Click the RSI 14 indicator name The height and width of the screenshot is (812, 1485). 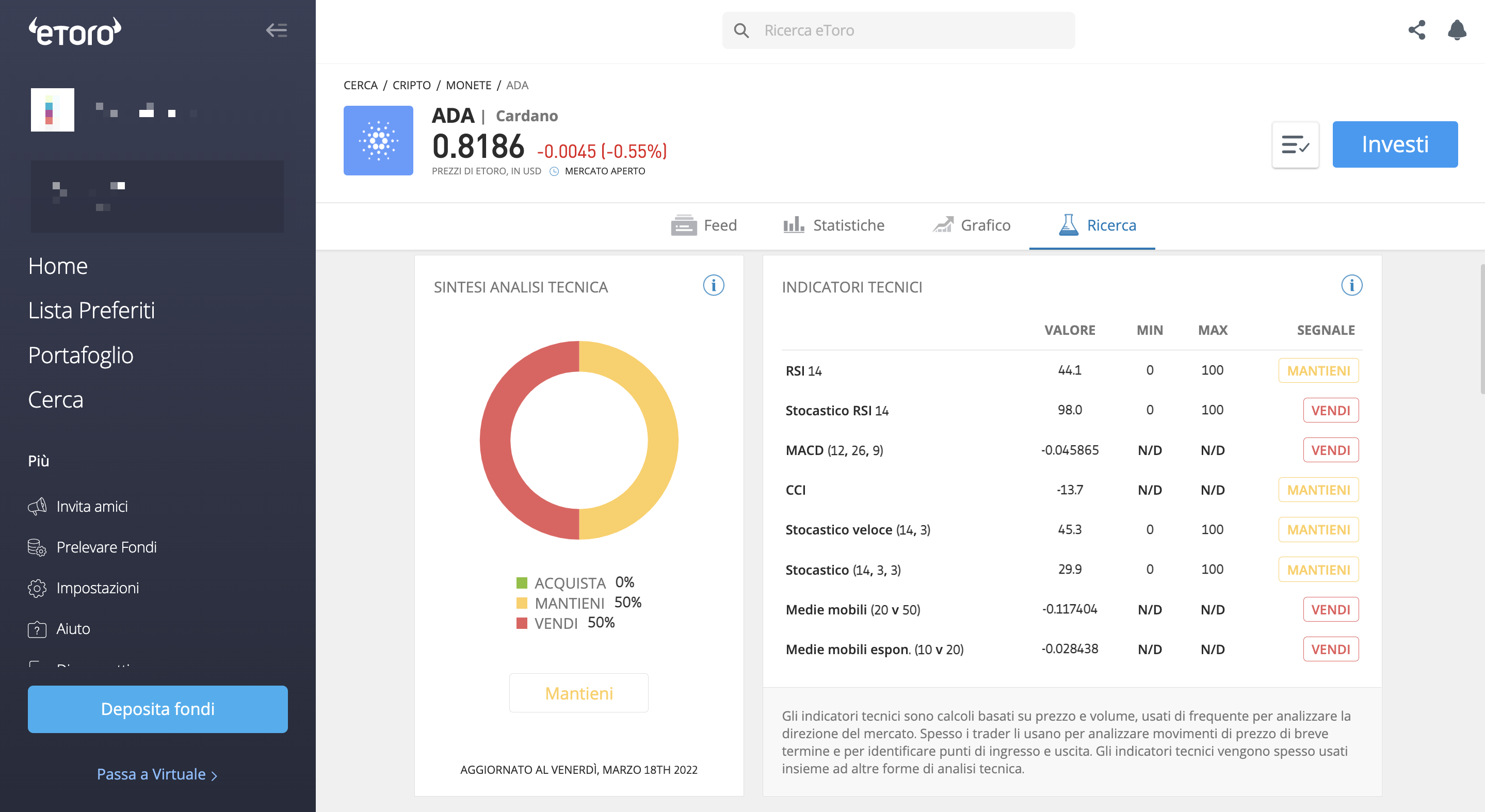(x=803, y=371)
